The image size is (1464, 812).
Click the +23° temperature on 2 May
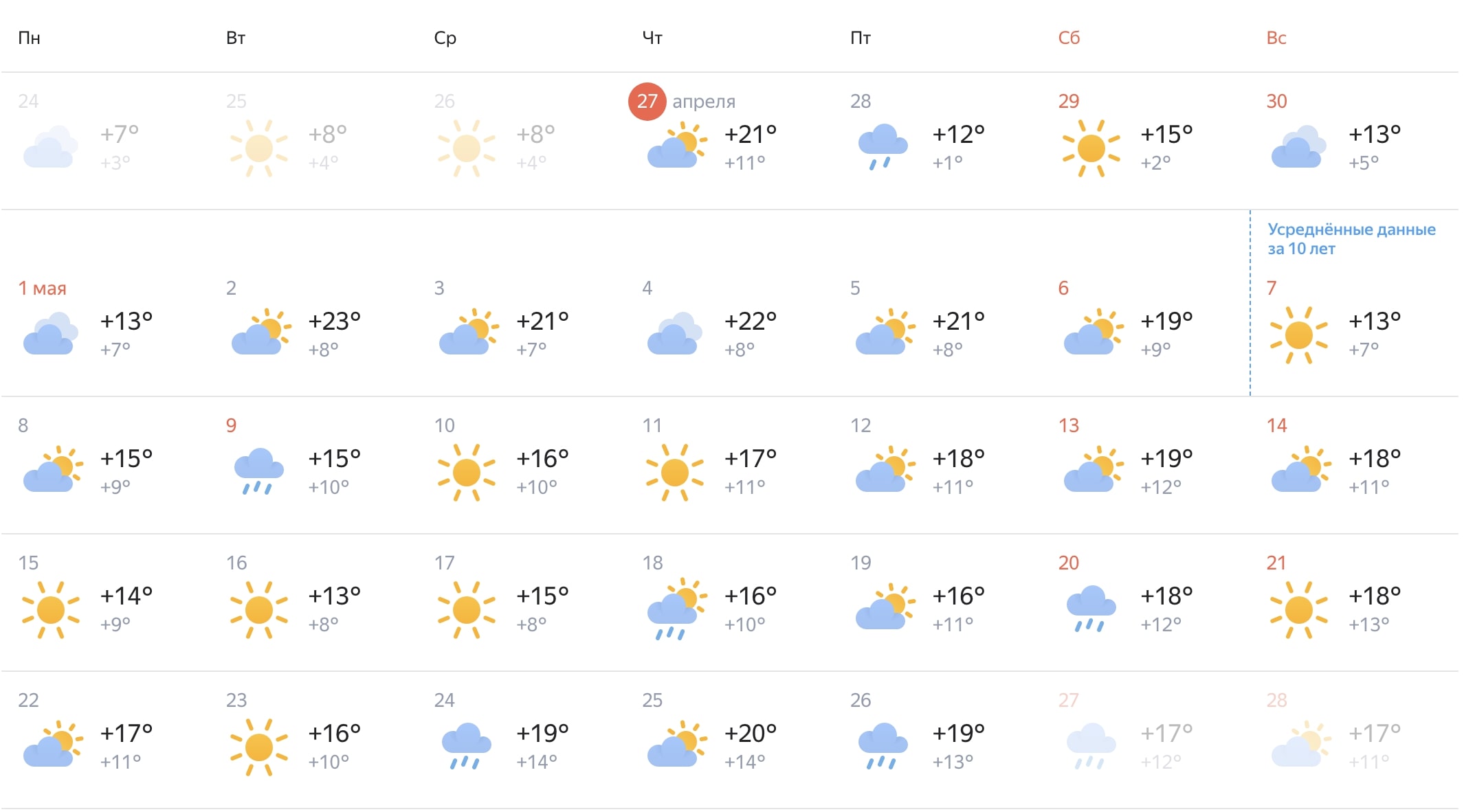point(334,321)
